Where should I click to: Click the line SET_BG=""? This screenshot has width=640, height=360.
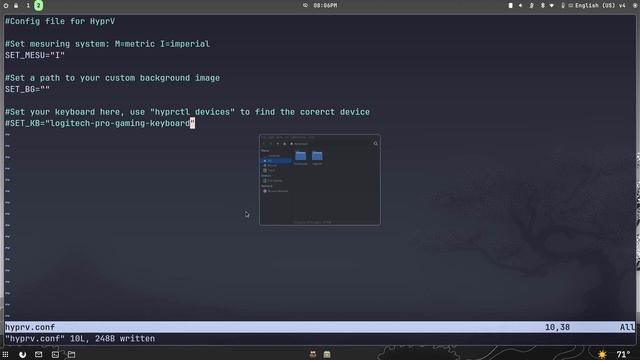click(27, 89)
